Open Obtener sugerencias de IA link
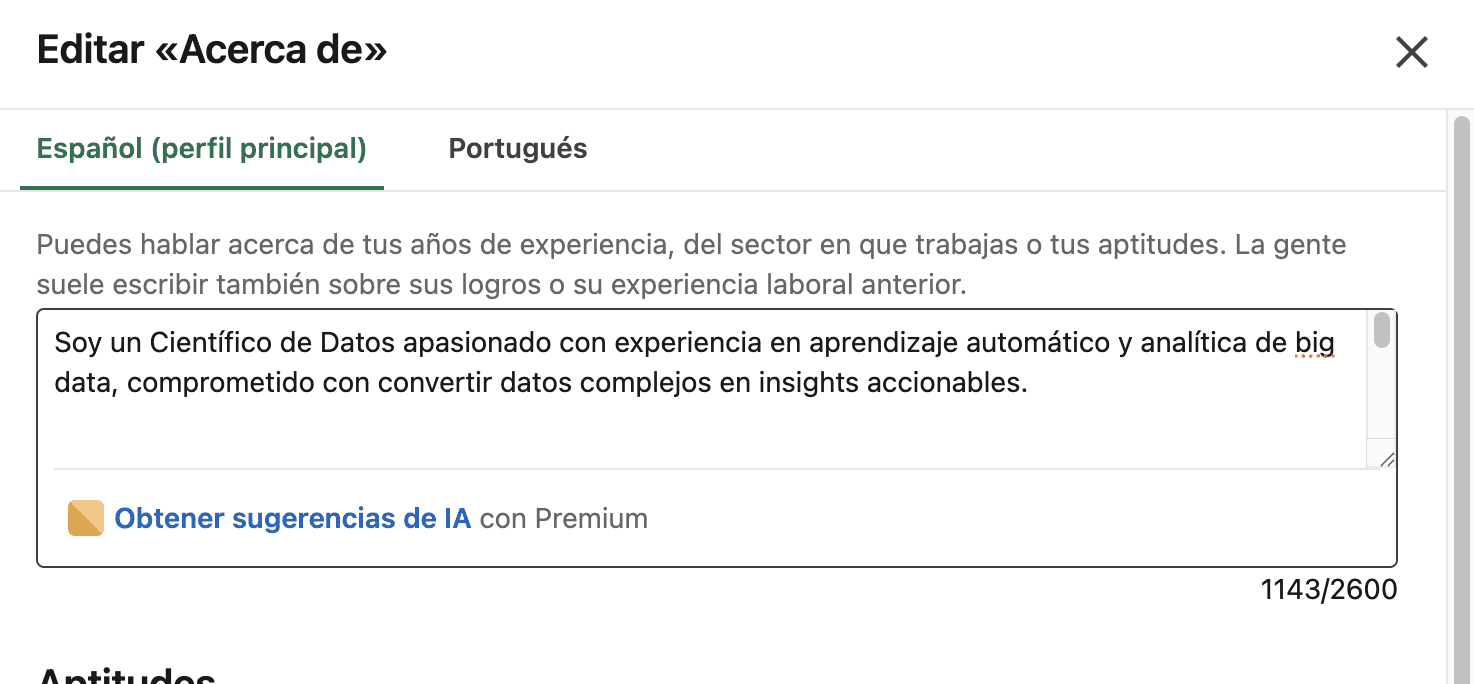Screen dimensions: 1474x684 292,518
